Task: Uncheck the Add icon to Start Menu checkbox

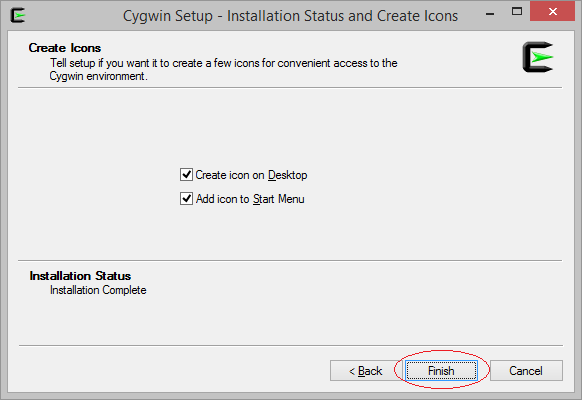Action: coord(186,199)
